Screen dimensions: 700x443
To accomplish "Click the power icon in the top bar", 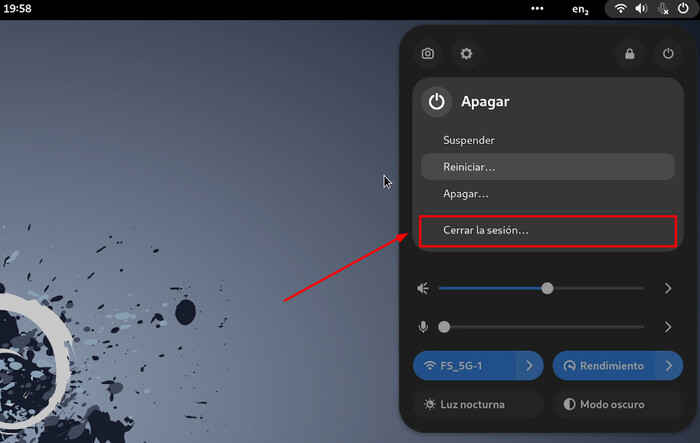I will tap(683, 8).
